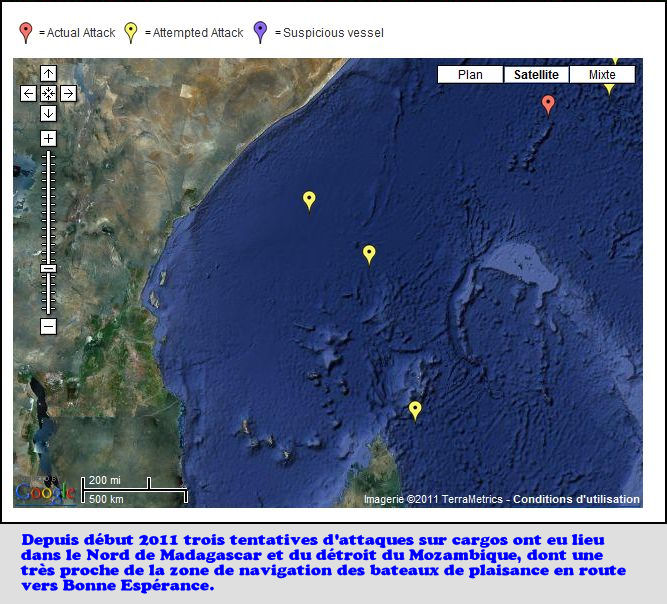Select the red actual attack marker on the map
Screen dimensions: 667x604
click(548, 105)
